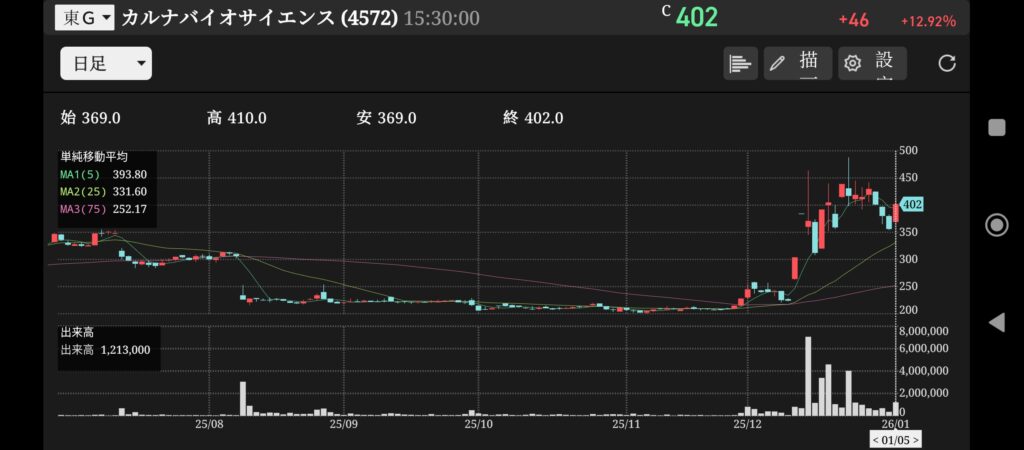Click the 01/05 date cursor label
Image resolution: width=1024 pixels, height=450 pixels.
pos(895,439)
